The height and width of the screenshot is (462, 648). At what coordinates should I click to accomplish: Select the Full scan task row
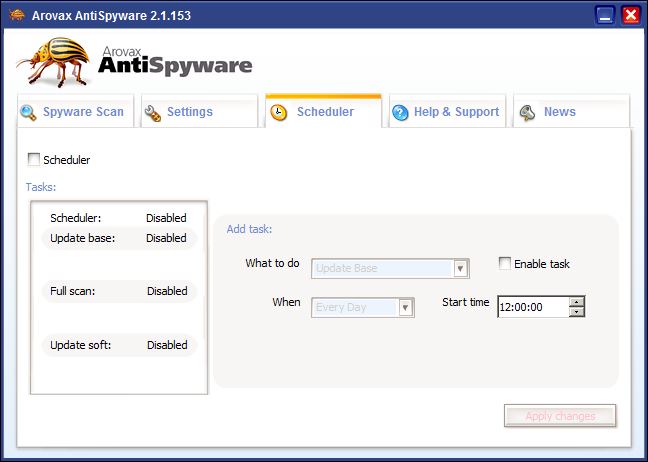(x=119, y=291)
